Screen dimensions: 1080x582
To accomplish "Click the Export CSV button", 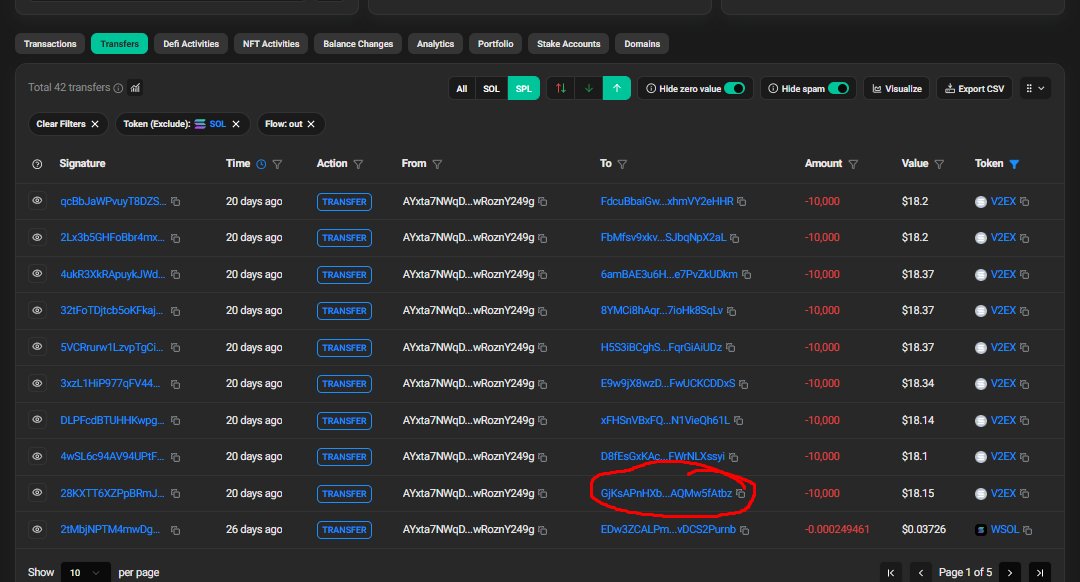I will [x=974, y=88].
